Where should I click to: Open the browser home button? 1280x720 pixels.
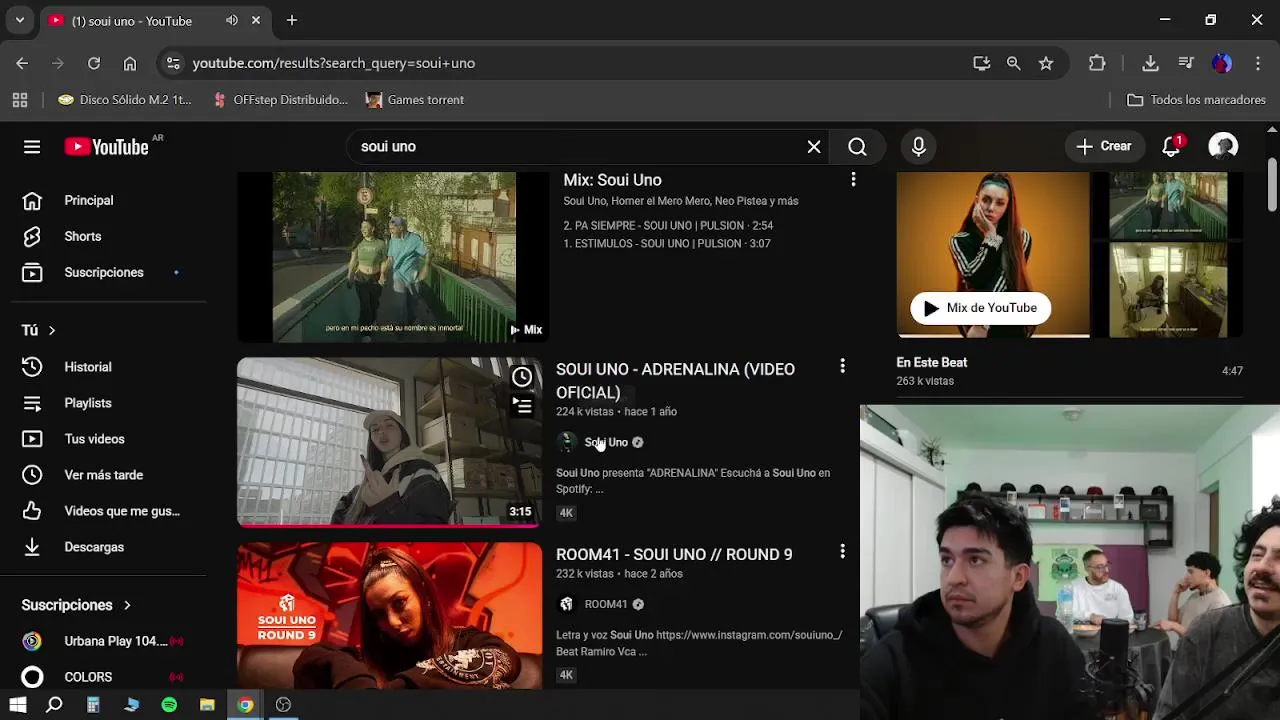point(130,63)
